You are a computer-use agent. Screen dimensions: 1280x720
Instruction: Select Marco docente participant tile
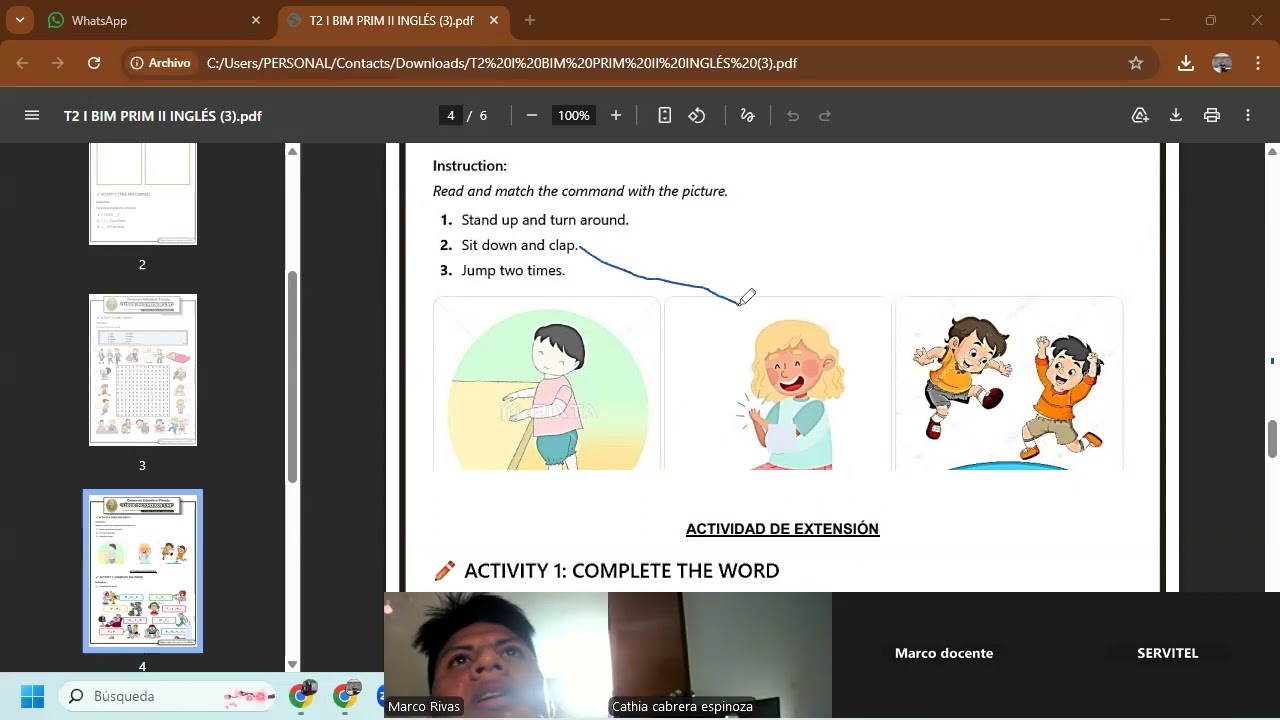coord(944,653)
